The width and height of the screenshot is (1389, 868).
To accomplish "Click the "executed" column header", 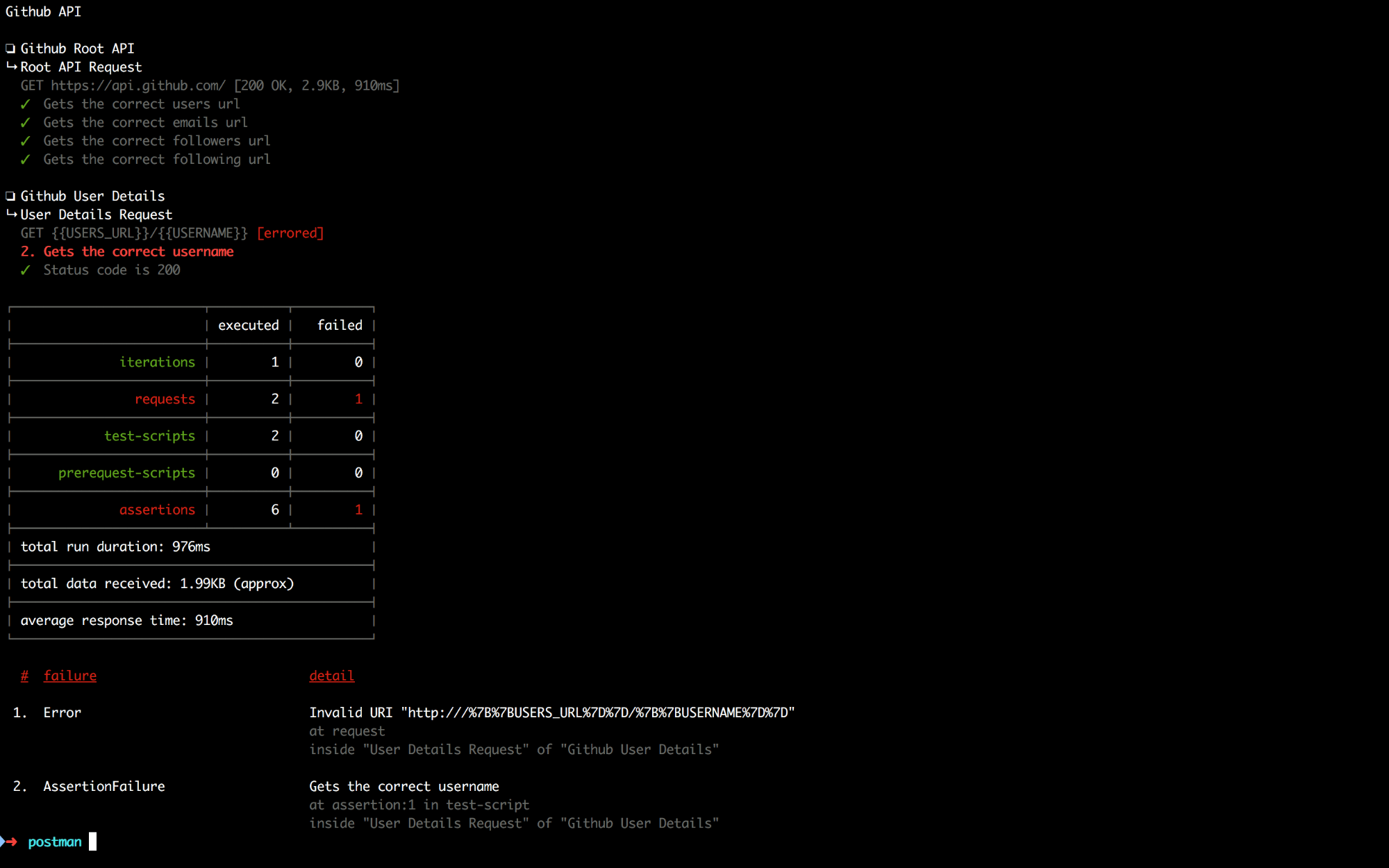I will point(249,326).
